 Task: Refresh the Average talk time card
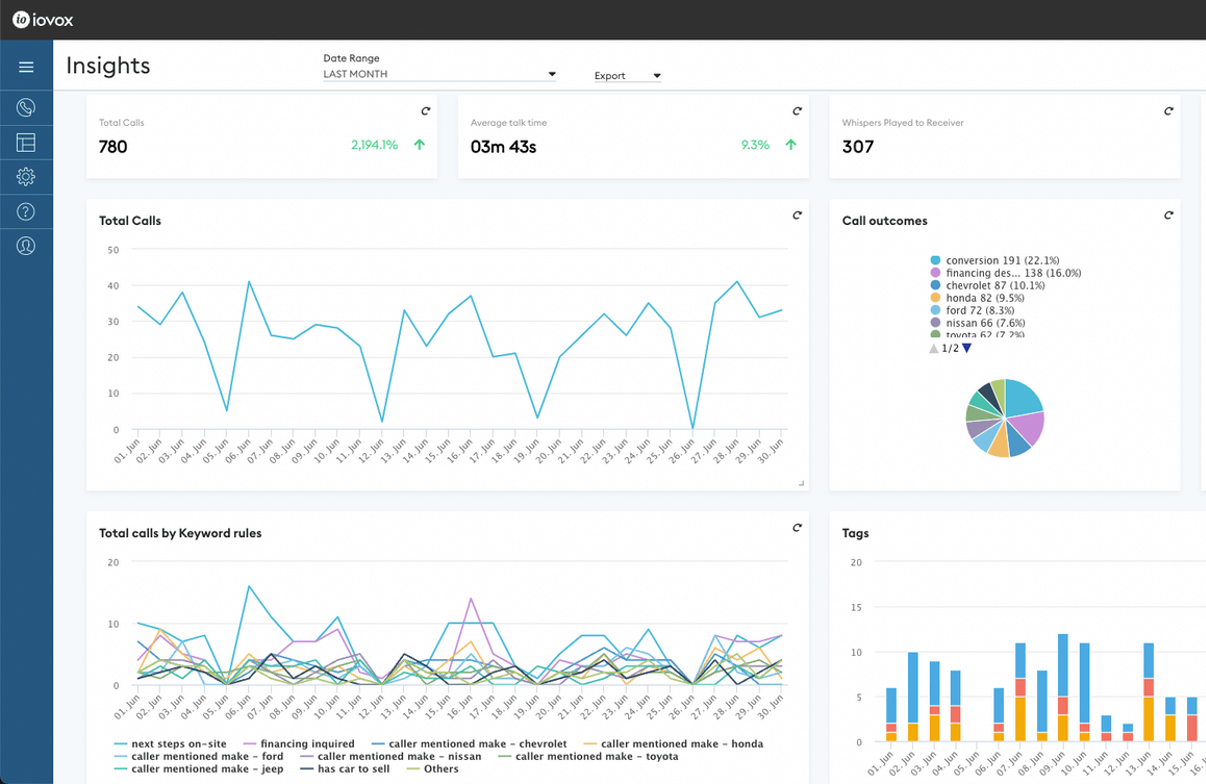tap(797, 111)
